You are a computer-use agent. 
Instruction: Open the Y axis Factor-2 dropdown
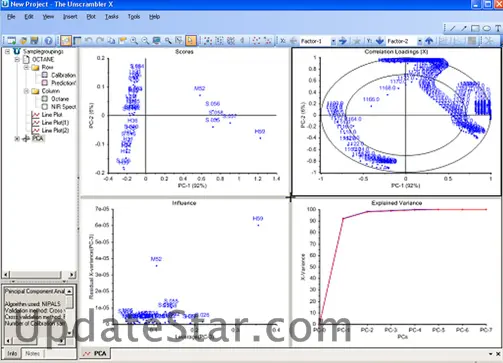tap(420, 41)
